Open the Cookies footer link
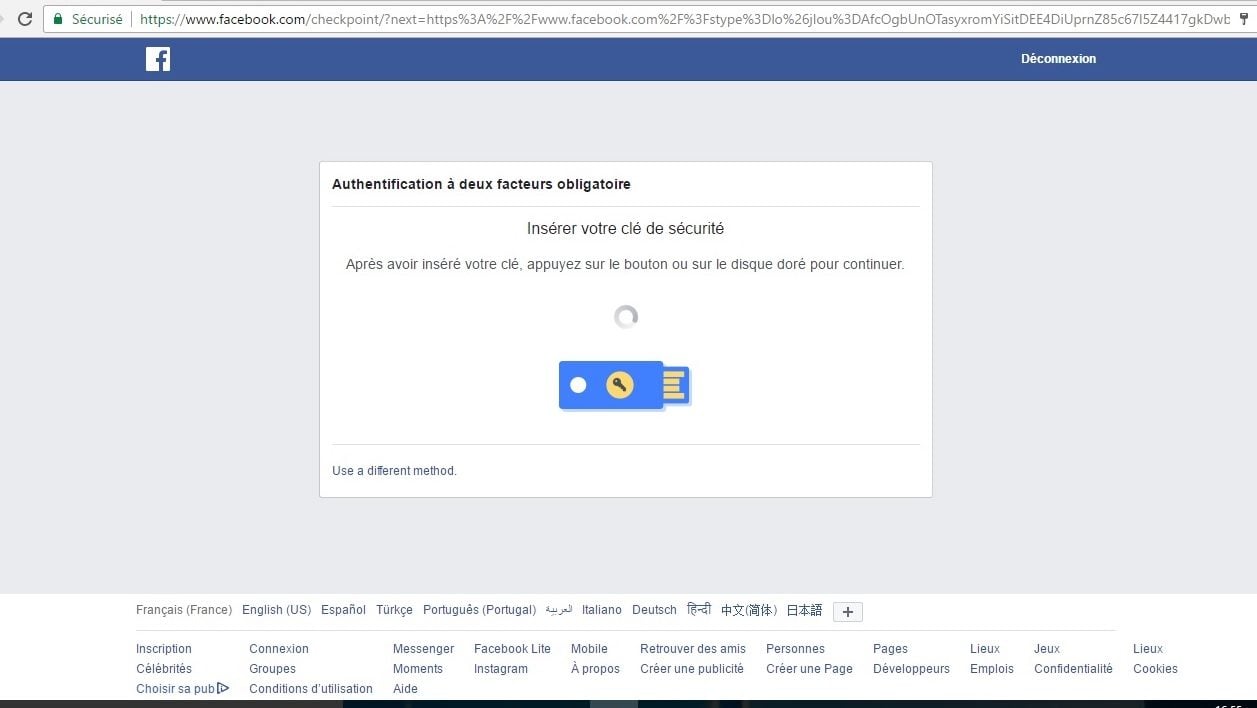Viewport: 1257px width, 708px height. click(x=1155, y=669)
